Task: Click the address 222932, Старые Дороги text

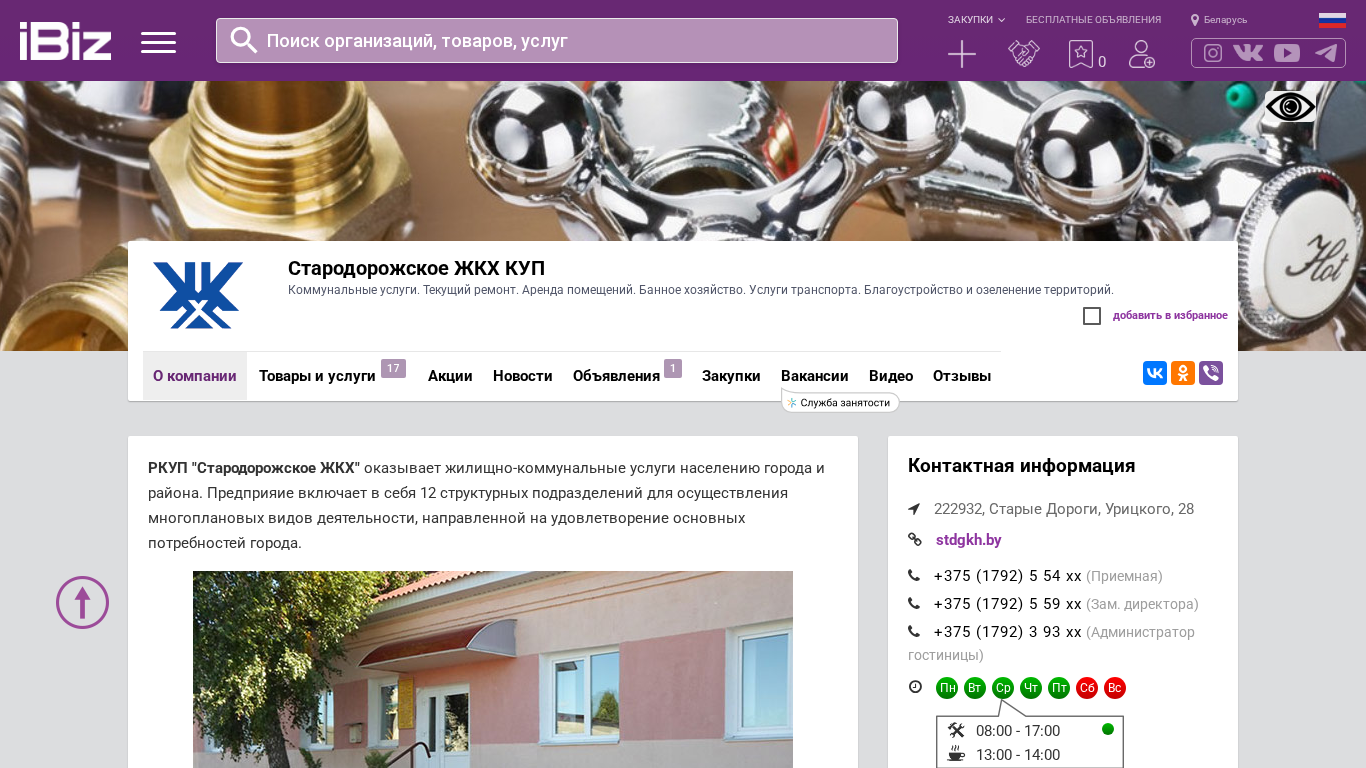Action: tap(1064, 509)
